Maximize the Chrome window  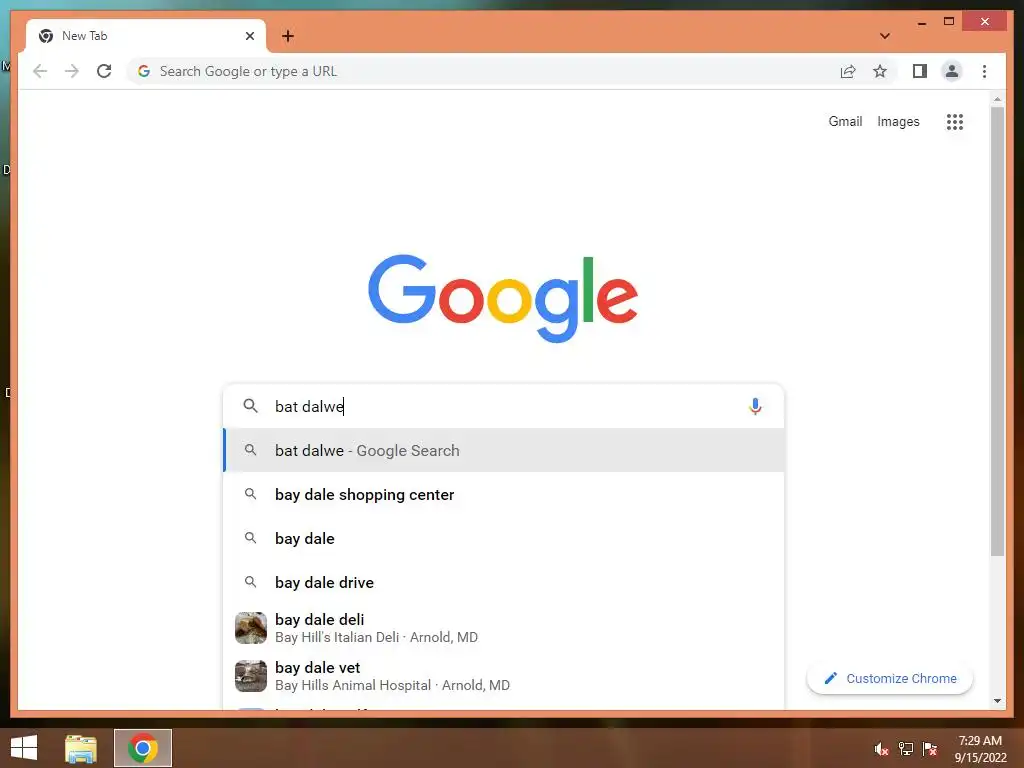click(x=949, y=22)
